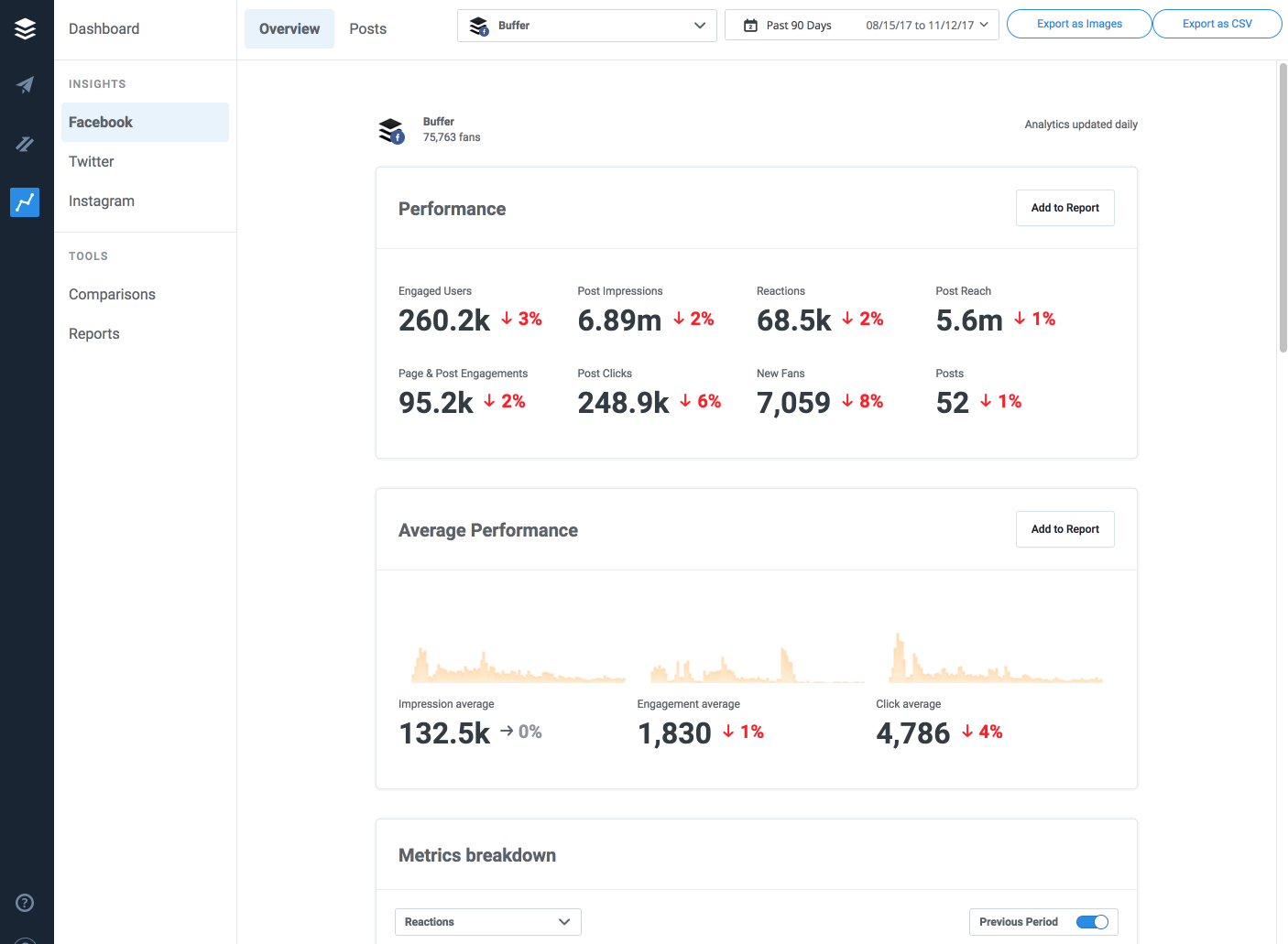Open the Reactions metric dropdown
The height and width of the screenshot is (944, 1288).
487,922
